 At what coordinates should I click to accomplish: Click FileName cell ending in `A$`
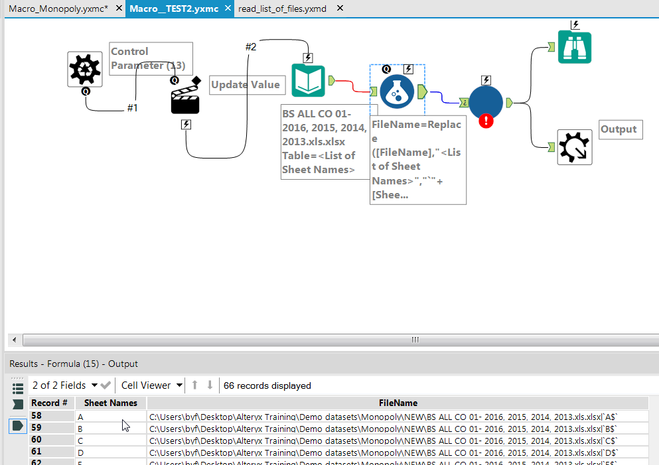tap(398, 417)
